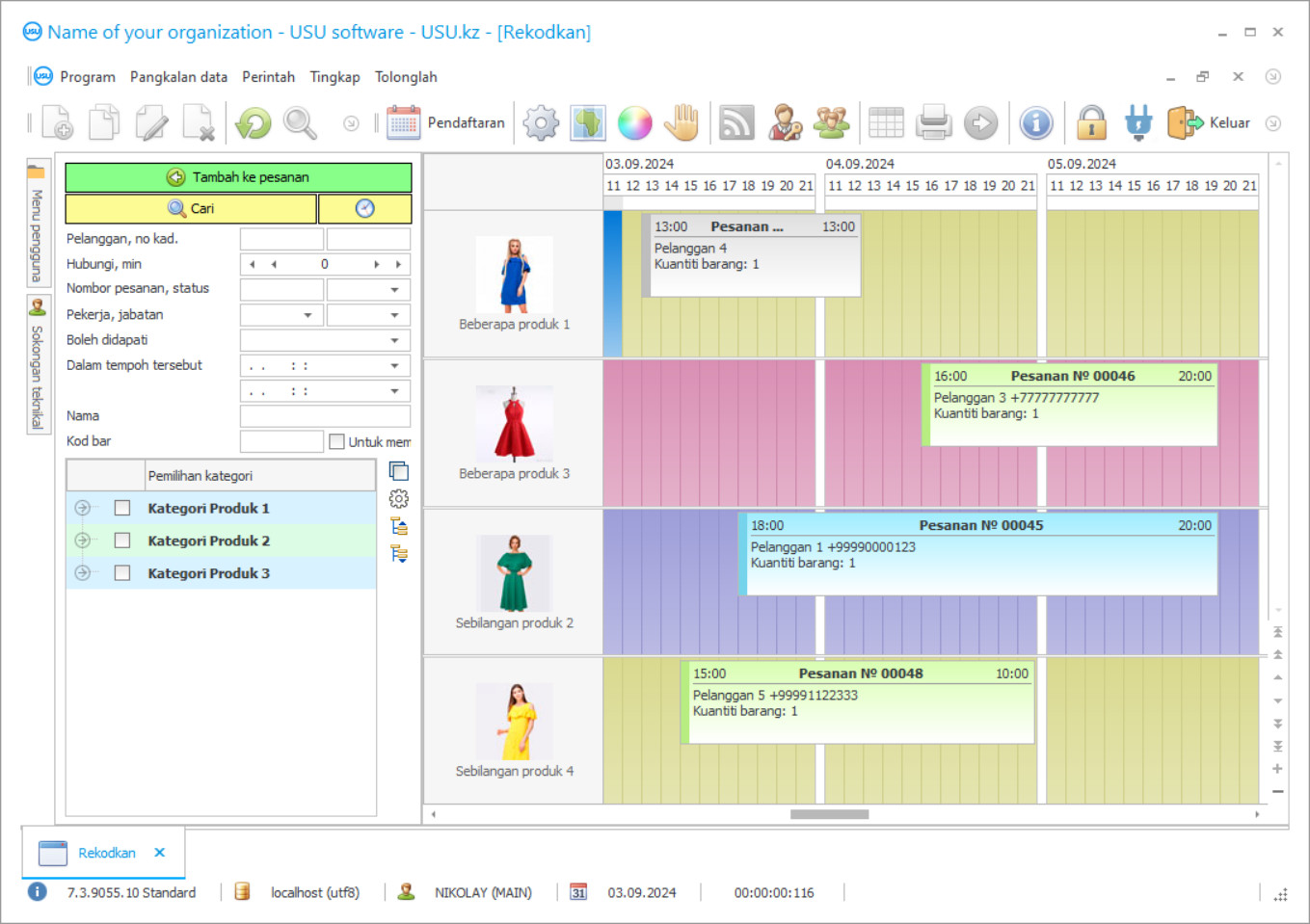Click the padlock lock icon
The width and height of the screenshot is (1310, 924).
1091,123
